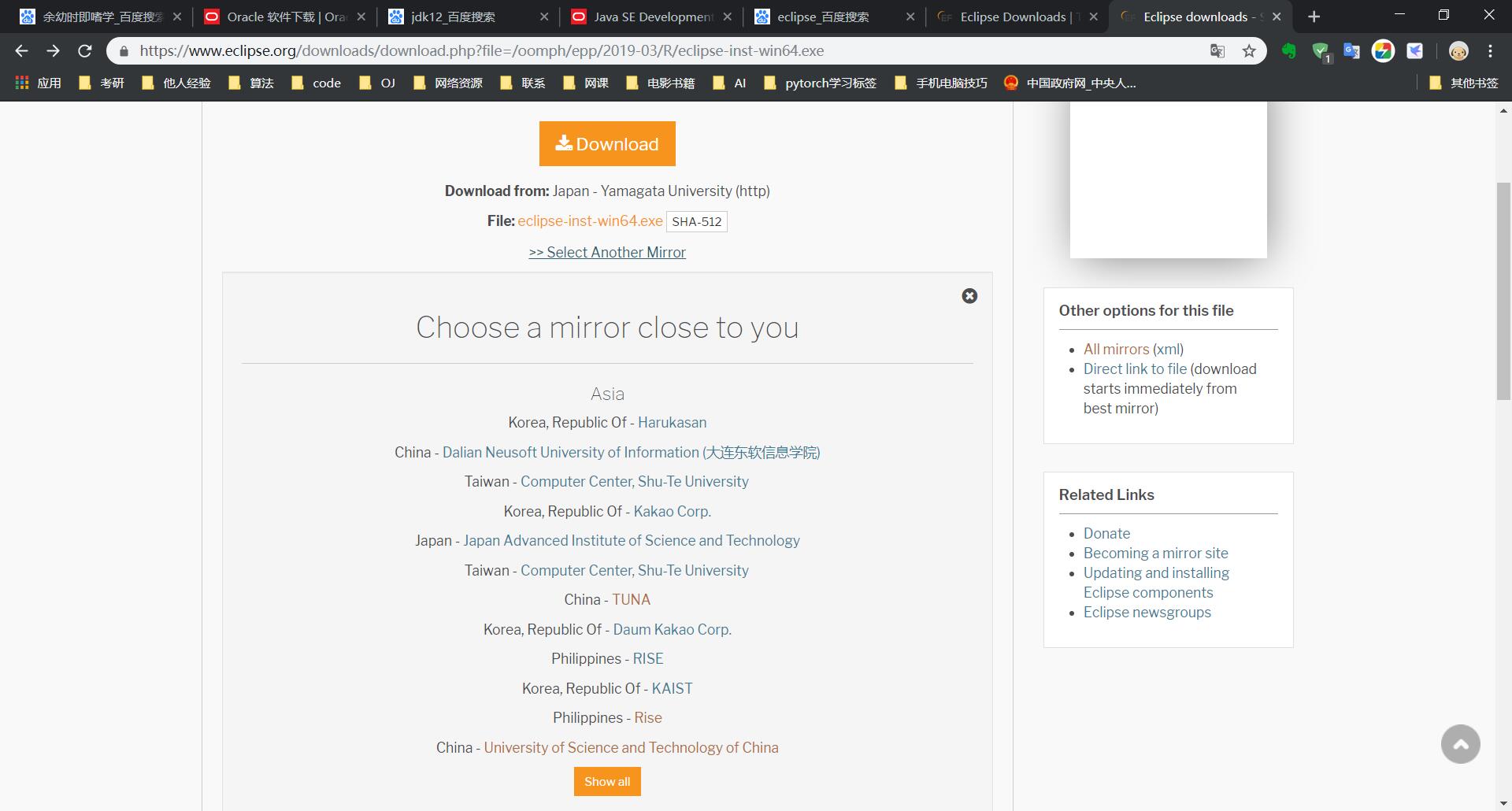Click the address bar URL
Viewport: 1512px width, 811px height.
coord(482,50)
